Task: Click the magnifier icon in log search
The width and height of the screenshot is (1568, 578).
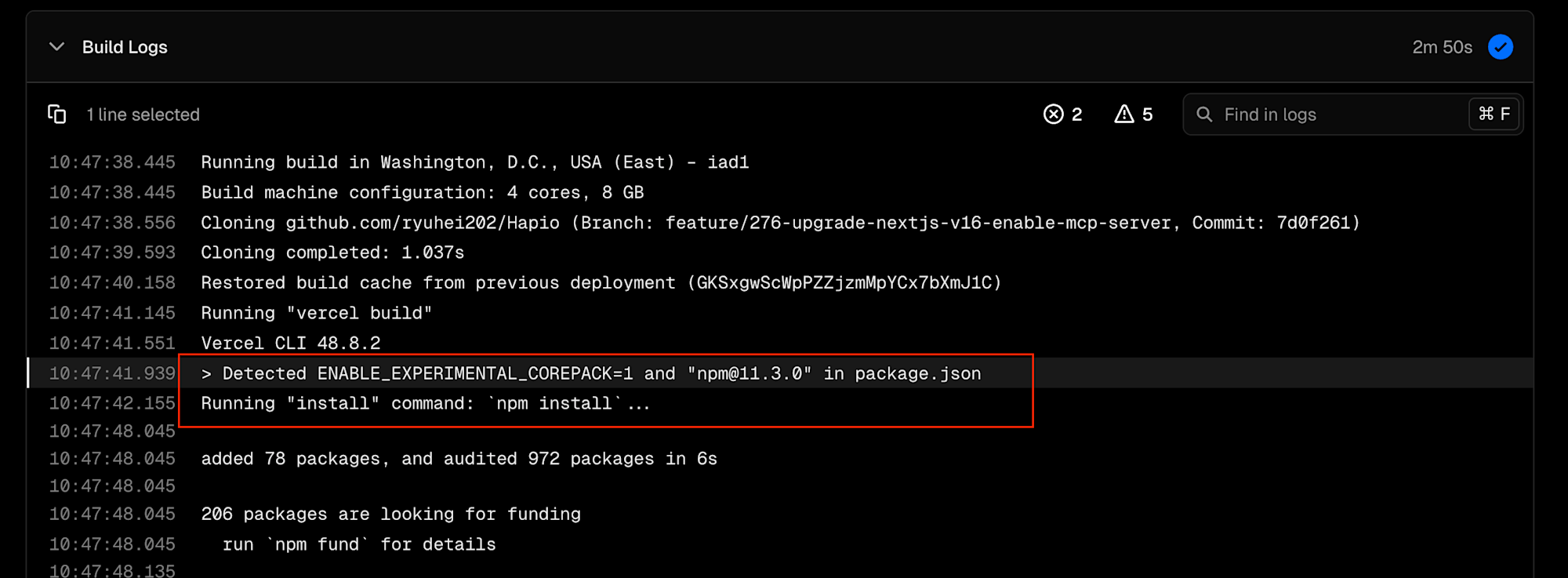Action: pyautogui.click(x=1204, y=115)
